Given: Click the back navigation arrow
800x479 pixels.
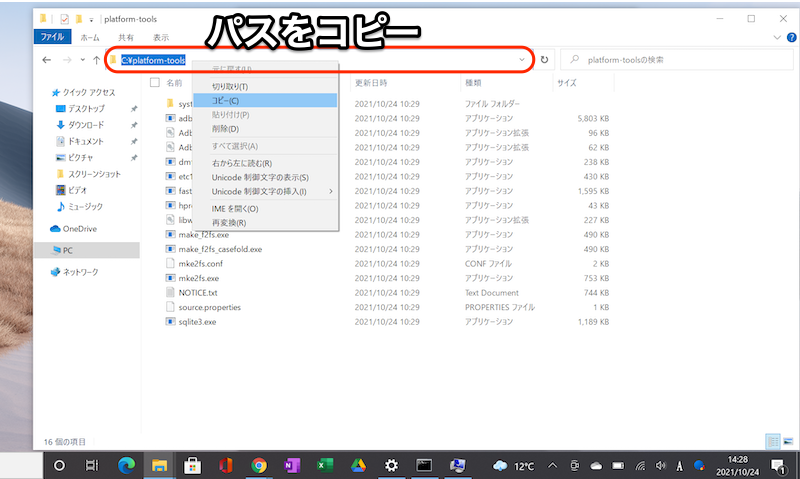Looking at the screenshot, I should click(x=47, y=60).
